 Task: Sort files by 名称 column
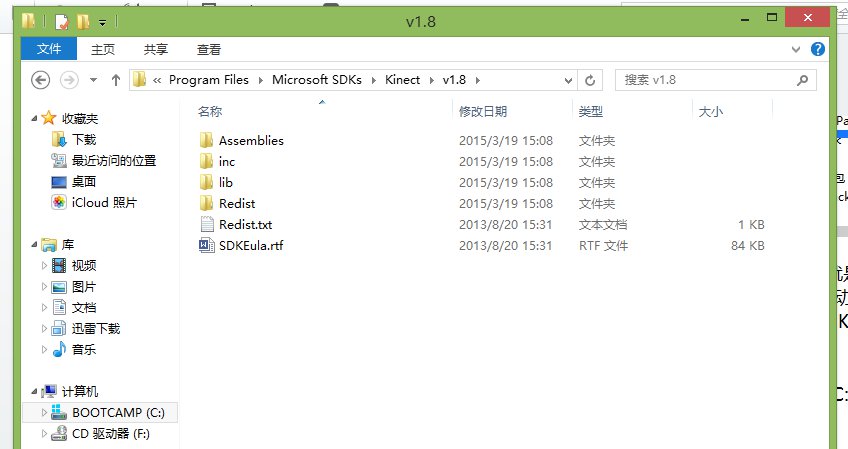[210, 111]
